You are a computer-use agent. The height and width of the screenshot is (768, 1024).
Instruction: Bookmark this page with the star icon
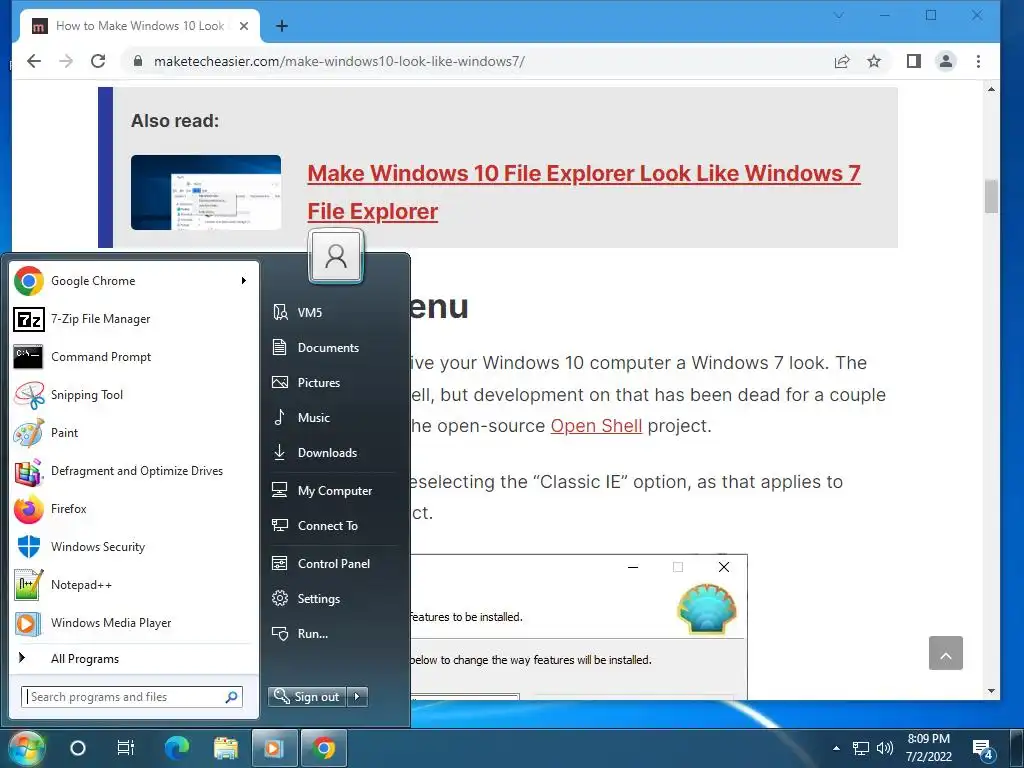point(874,61)
